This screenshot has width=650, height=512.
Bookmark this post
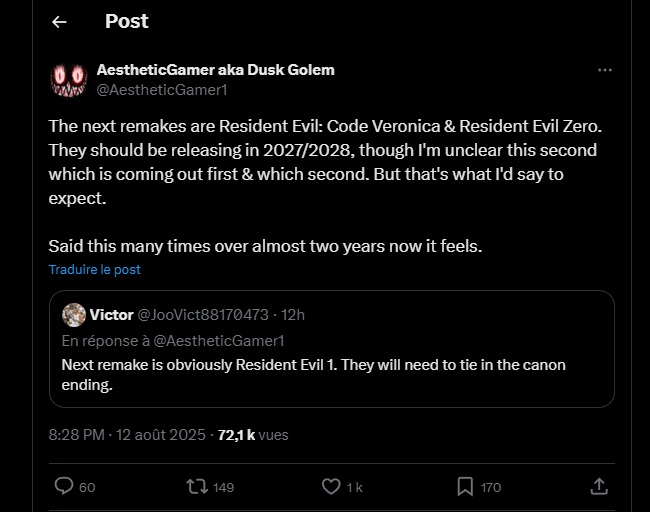[465, 486]
